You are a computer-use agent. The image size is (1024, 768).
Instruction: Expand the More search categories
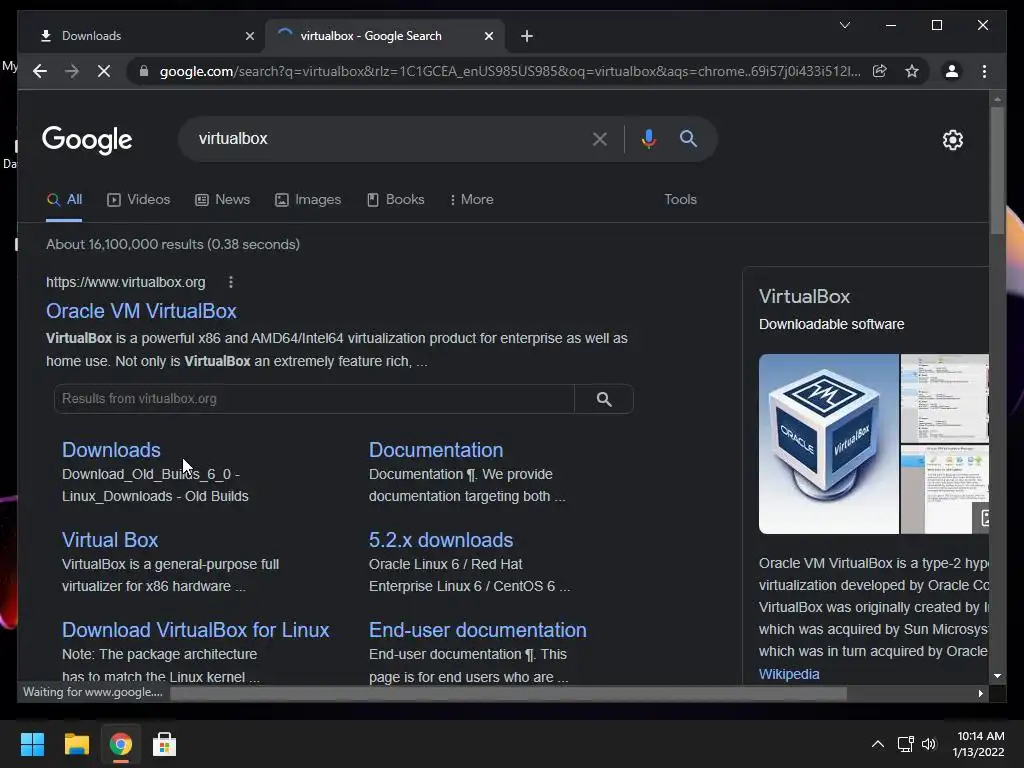click(472, 200)
